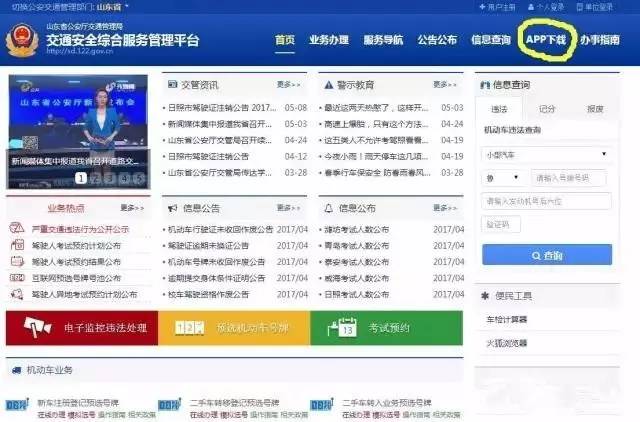Click the plate icon beside 二手车转入业务预选号牌
Viewport: 640px width, 422px height.
click(322, 404)
